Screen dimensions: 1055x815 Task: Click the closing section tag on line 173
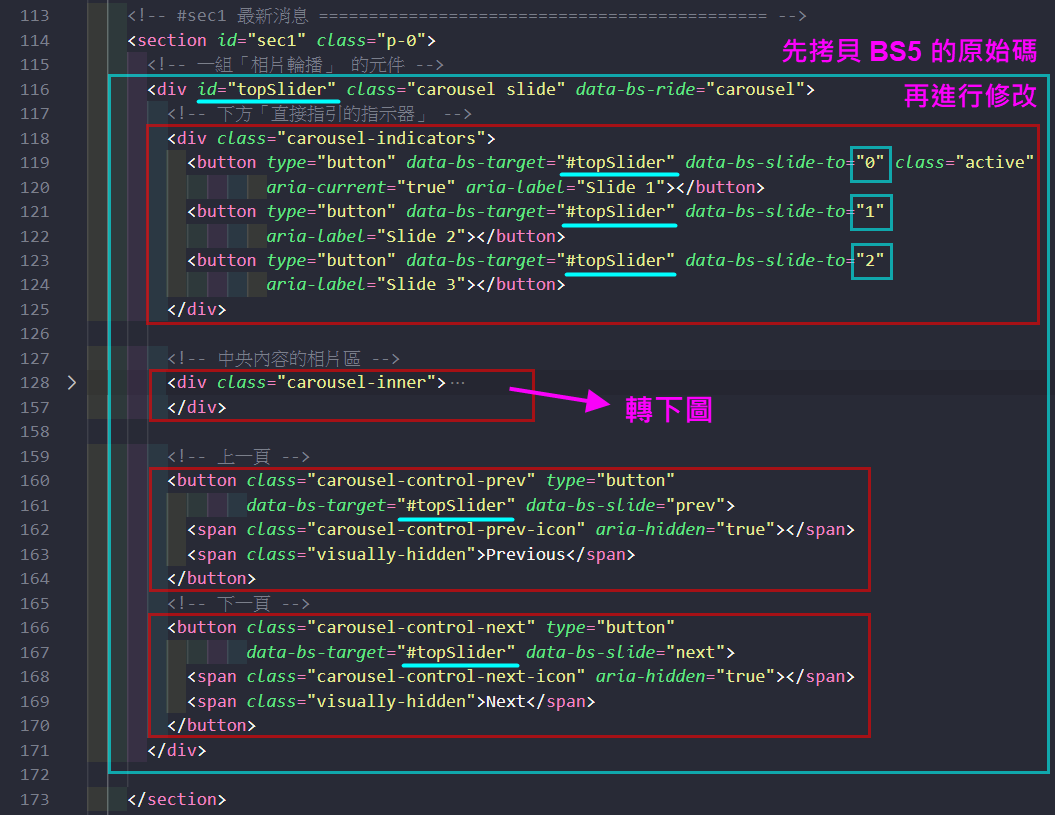tap(177, 799)
